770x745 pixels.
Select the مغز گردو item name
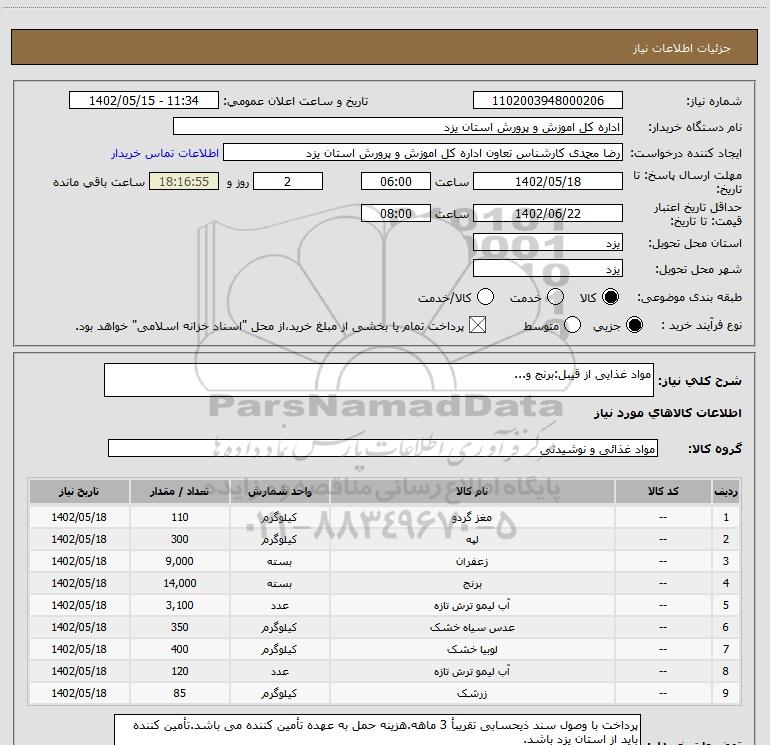(472, 517)
